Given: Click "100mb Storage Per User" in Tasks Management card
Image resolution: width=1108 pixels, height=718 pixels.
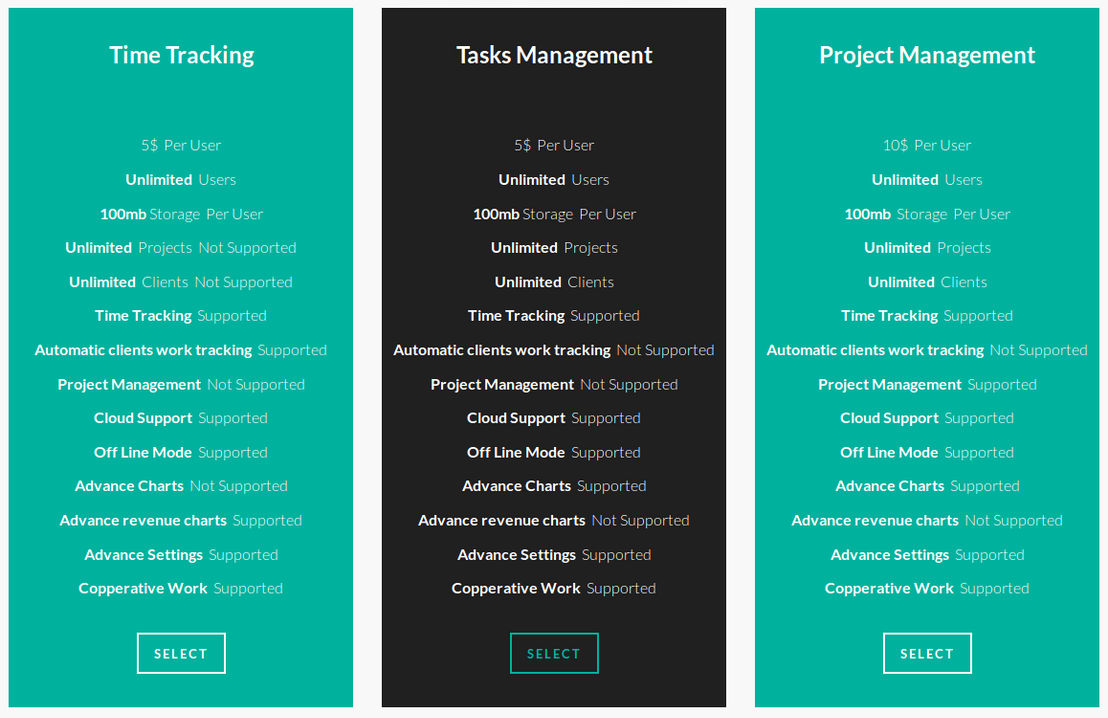Looking at the screenshot, I should click(554, 214).
